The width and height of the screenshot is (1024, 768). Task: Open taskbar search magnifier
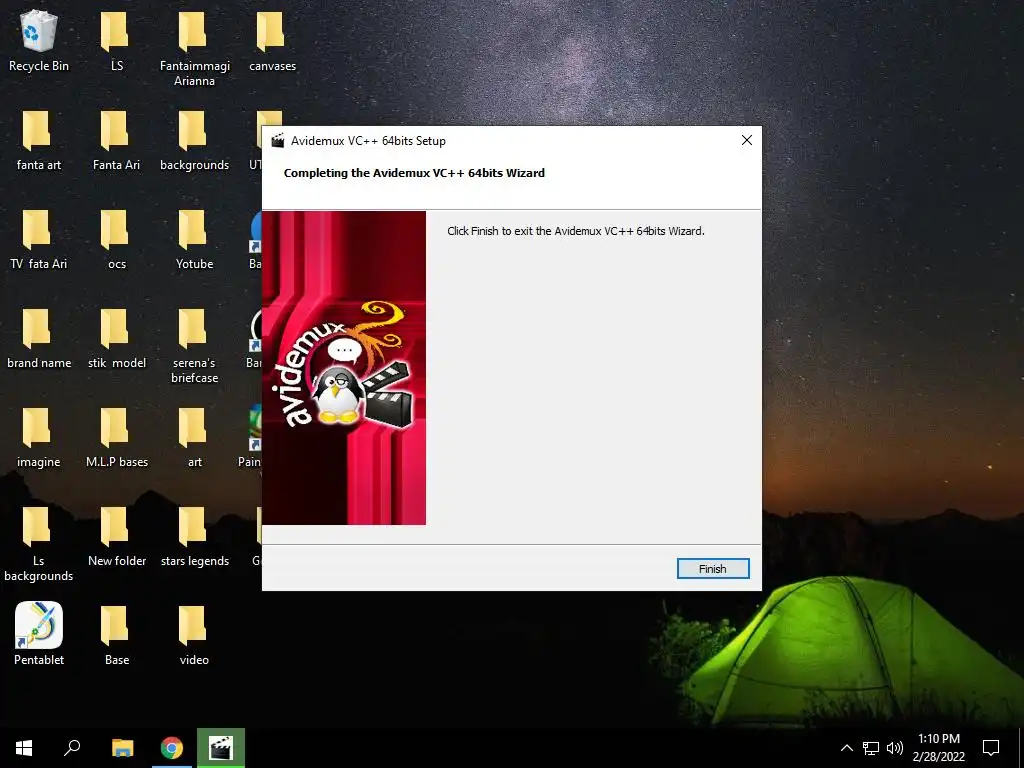click(72, 748)
